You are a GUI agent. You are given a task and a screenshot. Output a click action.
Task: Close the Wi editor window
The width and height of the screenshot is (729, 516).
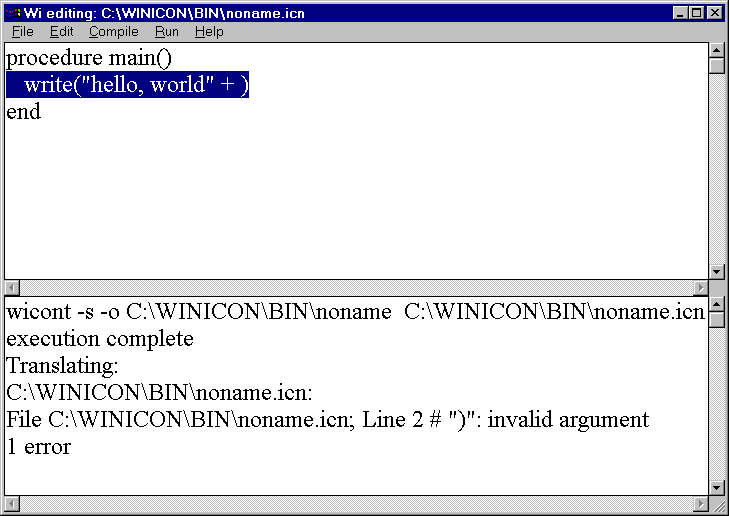point(714,13)
